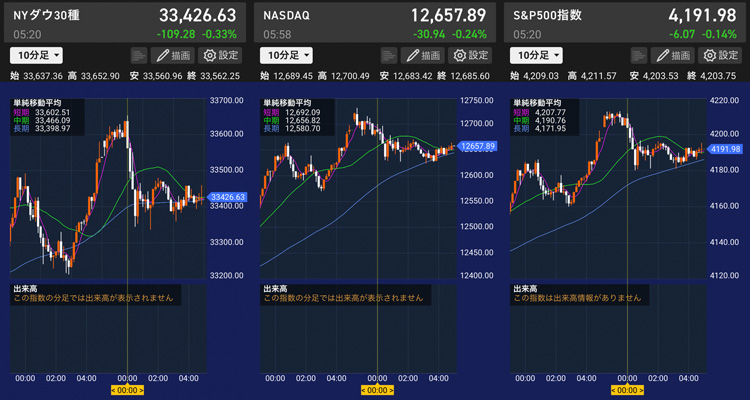Image resolution: width=750 pixels, height=400 pixels.
Task: Click -109.28 change value in Dow header
Action: [178, 34]
